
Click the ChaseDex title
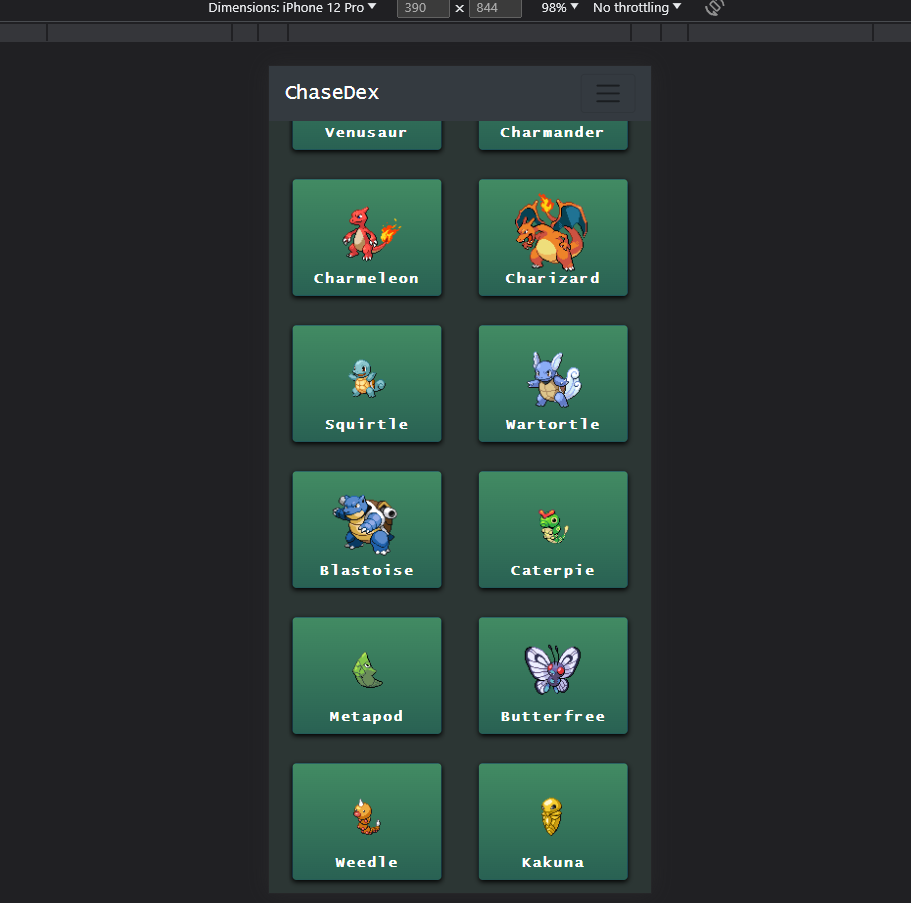pos(332,91)
